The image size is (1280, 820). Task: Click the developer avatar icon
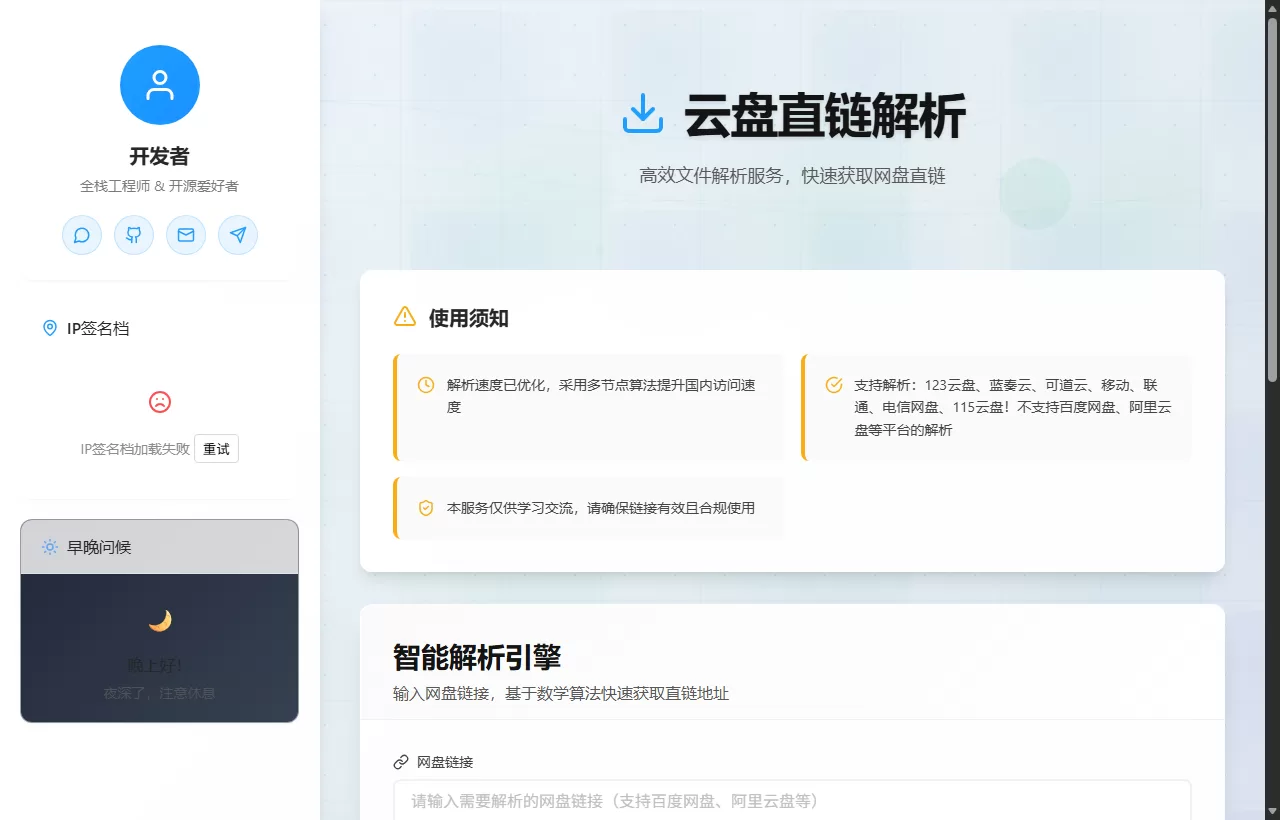[x=160, y=85]
